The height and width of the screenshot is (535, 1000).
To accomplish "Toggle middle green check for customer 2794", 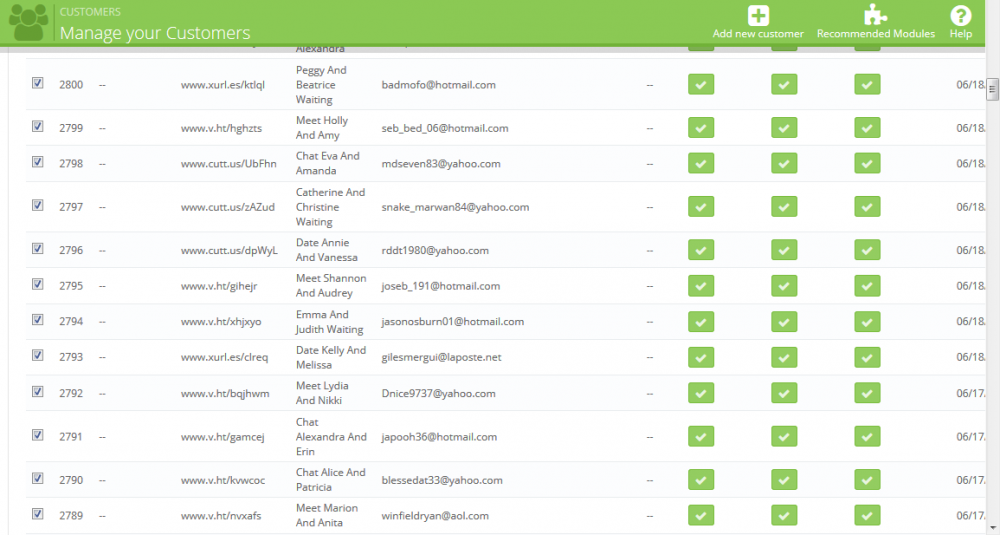I will (x=784, y=321).
